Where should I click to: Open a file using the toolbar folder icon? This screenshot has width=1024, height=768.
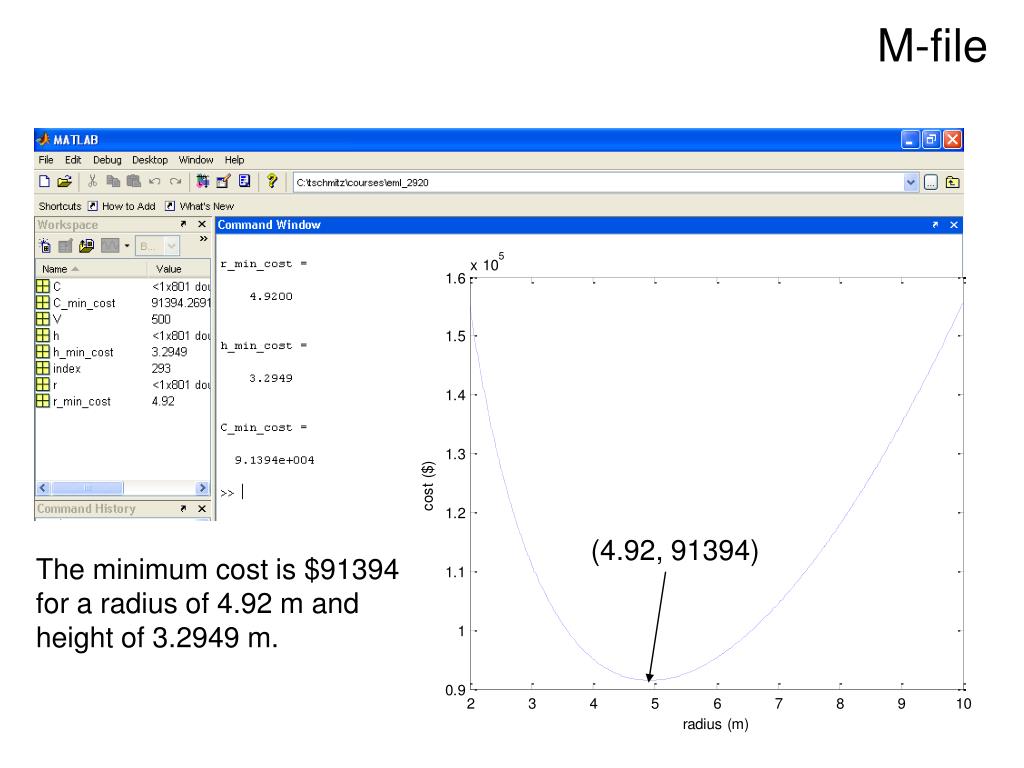(64, 182)
